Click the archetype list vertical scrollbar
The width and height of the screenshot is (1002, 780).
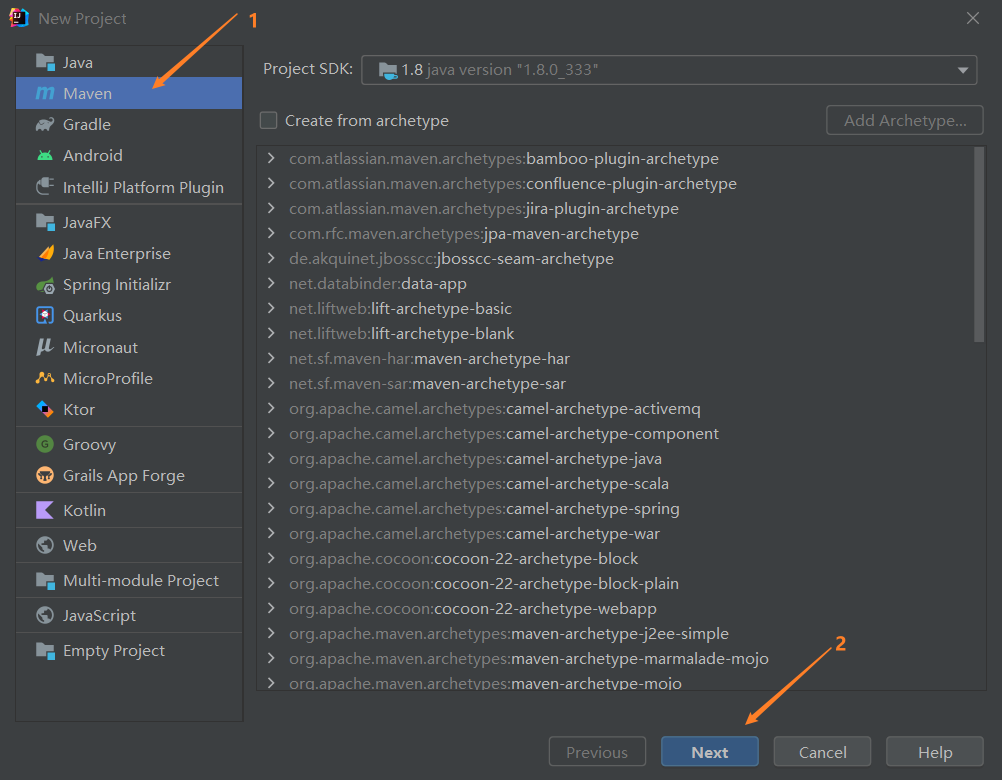(x=979, y=245)
